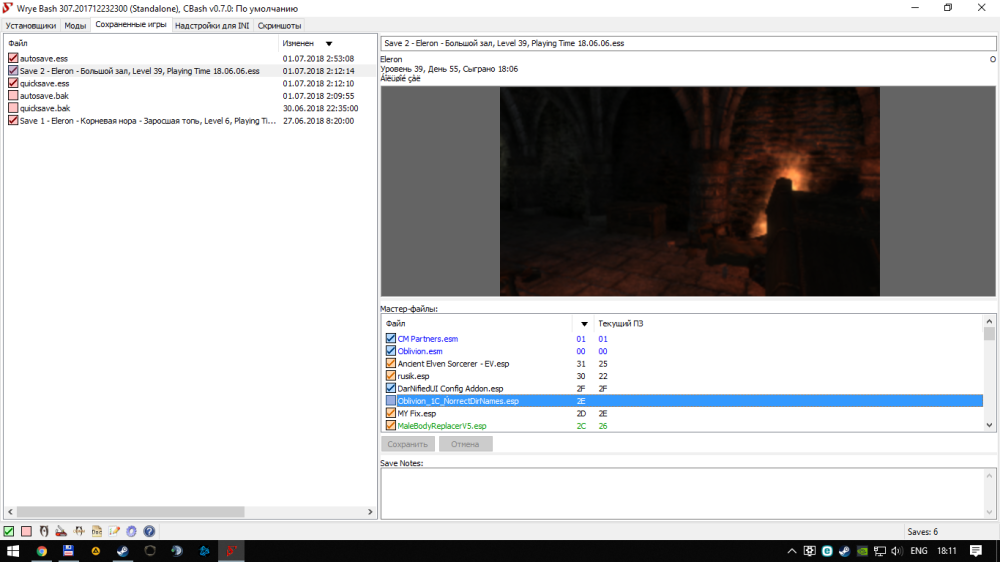Image resolution: width=1000 pixels, height=562 pixels.
Task: Toggle checkbox for Save 1 - Eleron save
Action: [x=13, y=121]
